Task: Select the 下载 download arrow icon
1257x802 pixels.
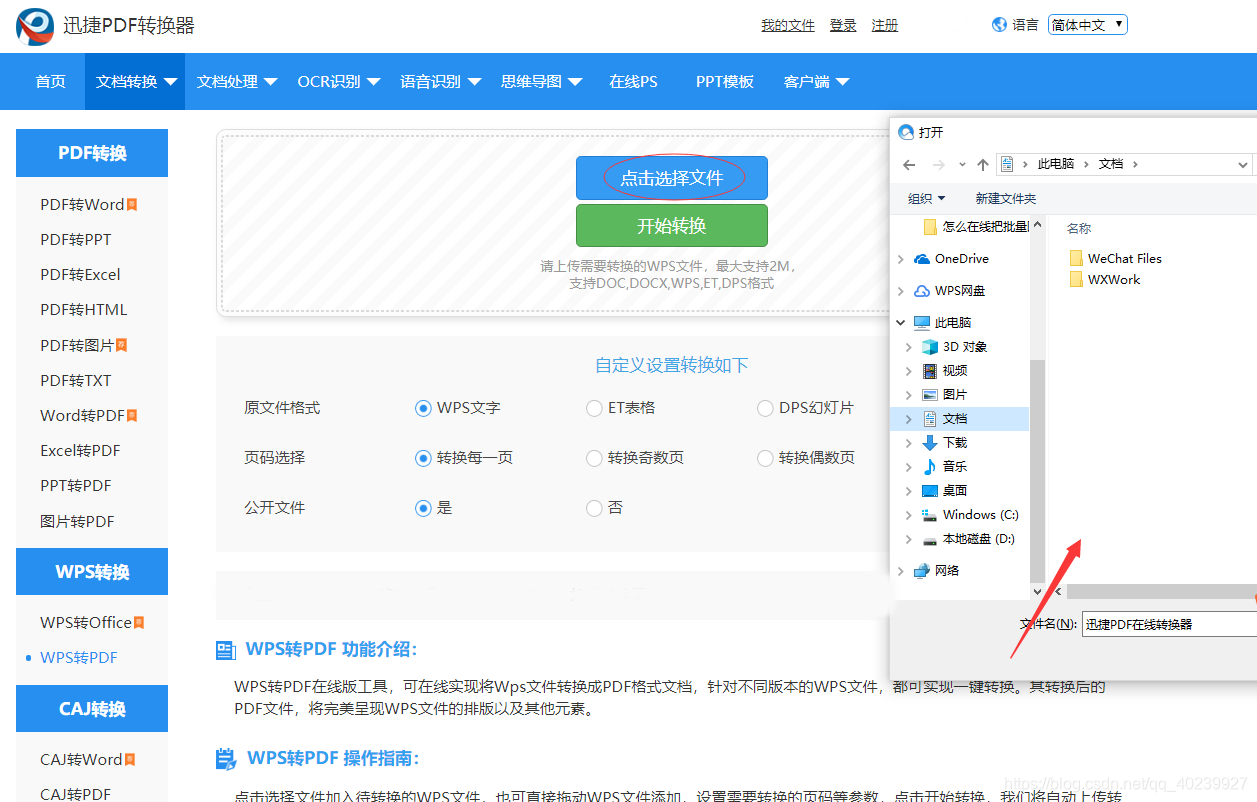Action: click(x=930, y=443)
